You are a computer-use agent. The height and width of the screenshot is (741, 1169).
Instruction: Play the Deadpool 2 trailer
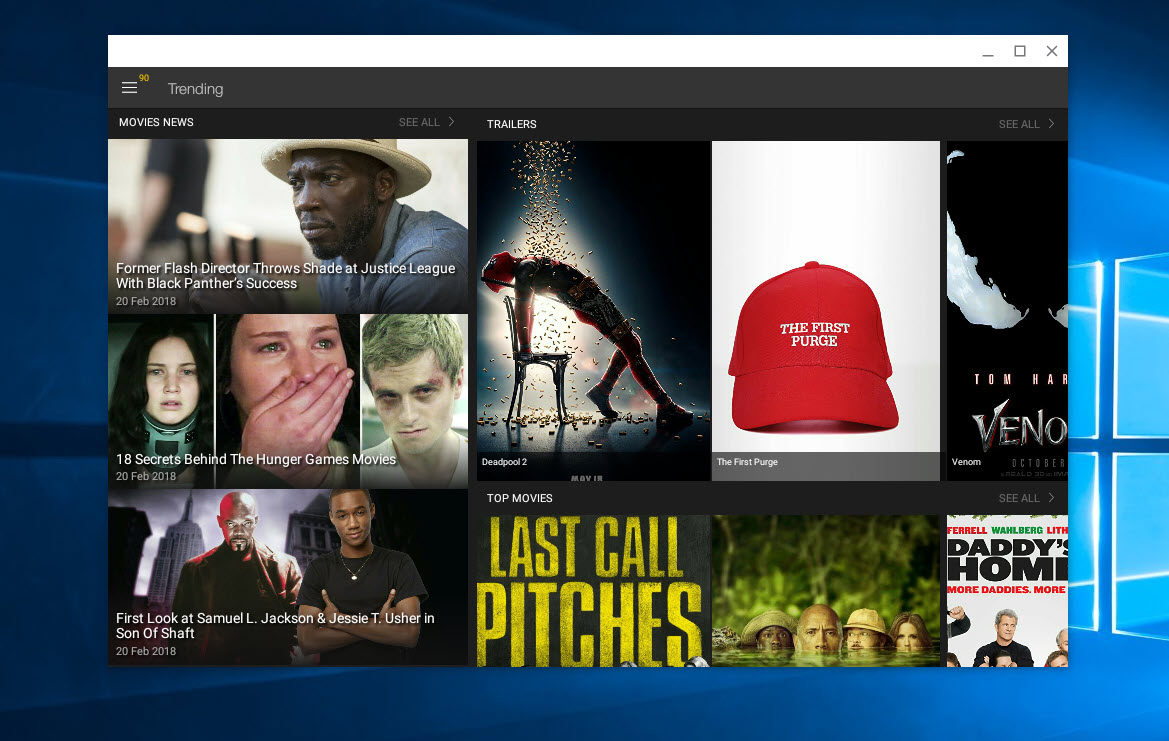pyautogui.click(x=593, y=311)
